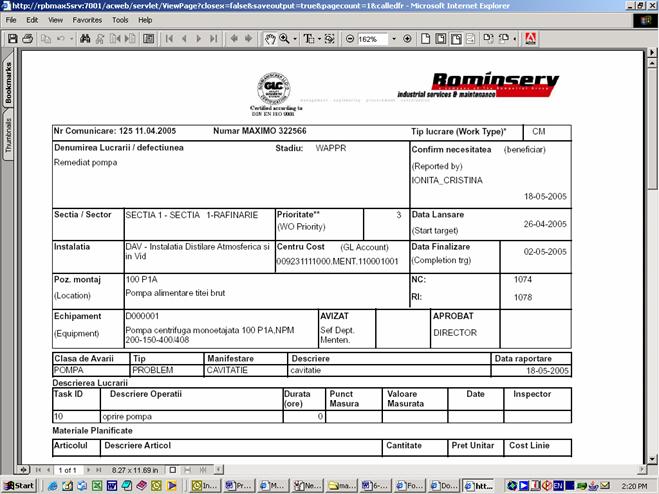Image resolution: width=659 pixels, height=494 pixels.
Task: Click the Reflow page icon
Action: 470,39
